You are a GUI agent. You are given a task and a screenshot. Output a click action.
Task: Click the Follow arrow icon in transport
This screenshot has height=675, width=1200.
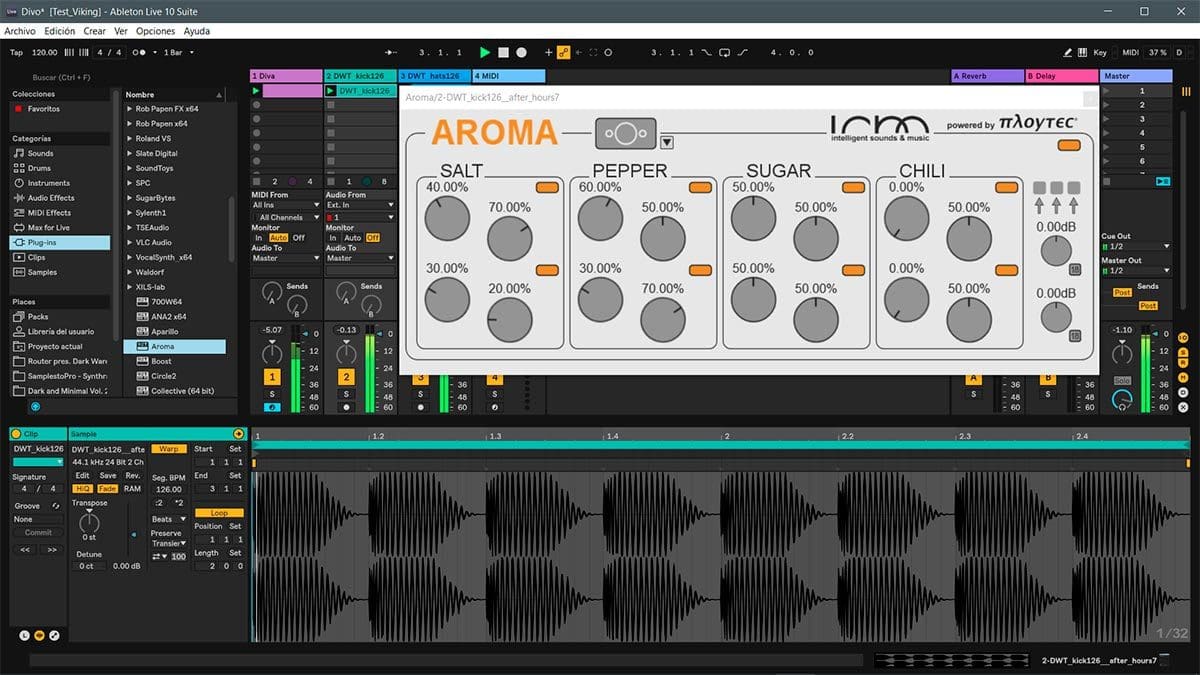(393, 52)
